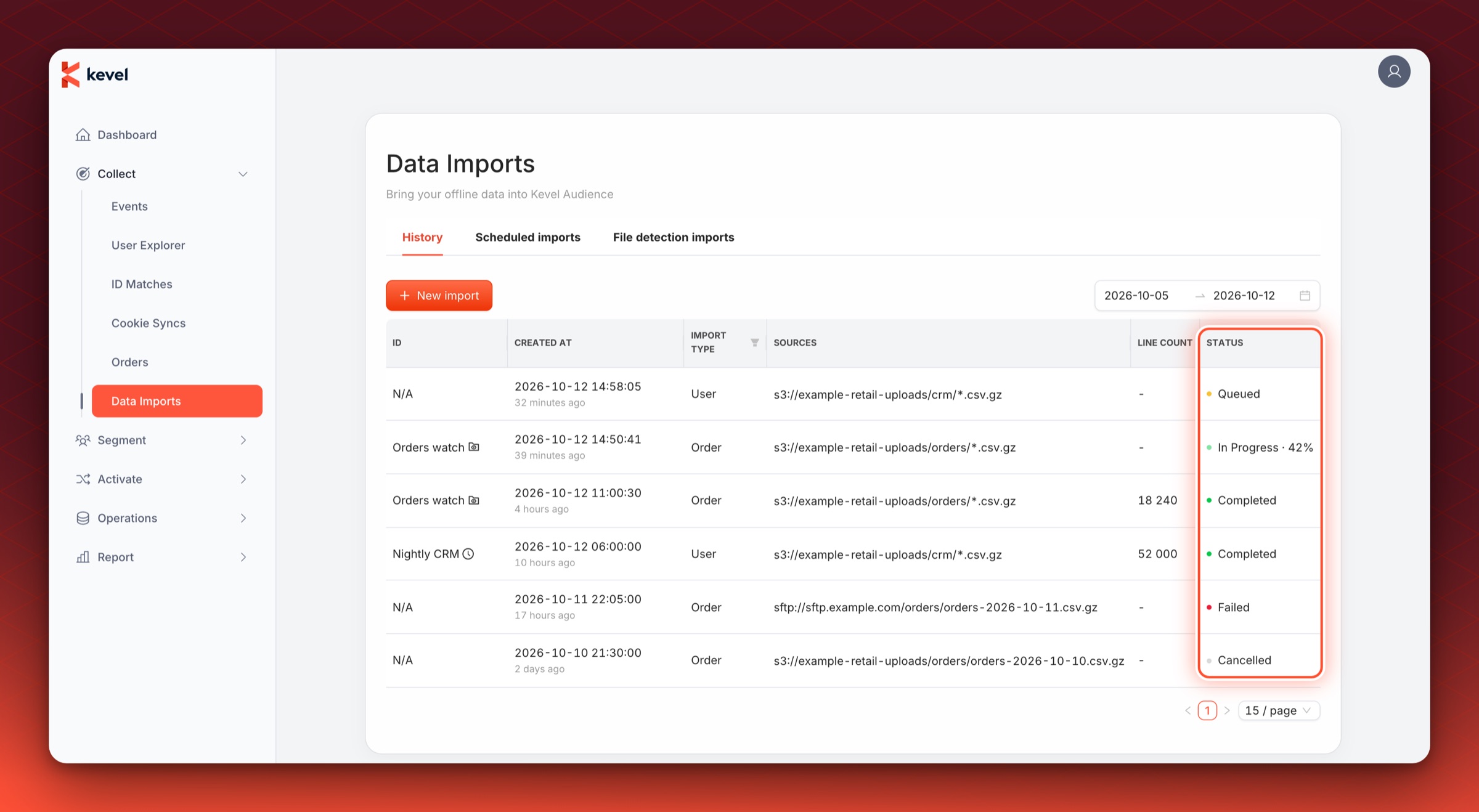
Task: Click the Segment people icon
Action: click(x=83, y=440)
